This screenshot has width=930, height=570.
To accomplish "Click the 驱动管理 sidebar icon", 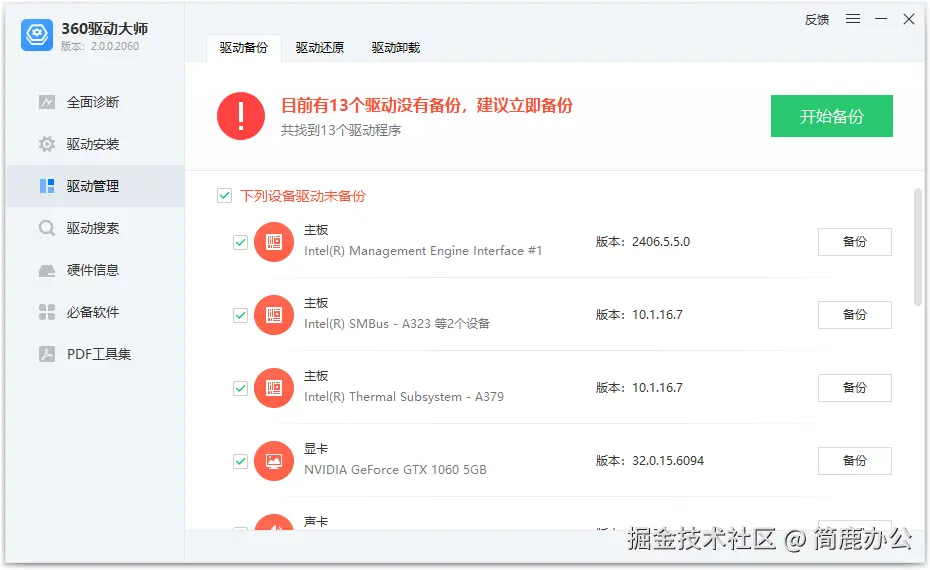I will [47, 186].
